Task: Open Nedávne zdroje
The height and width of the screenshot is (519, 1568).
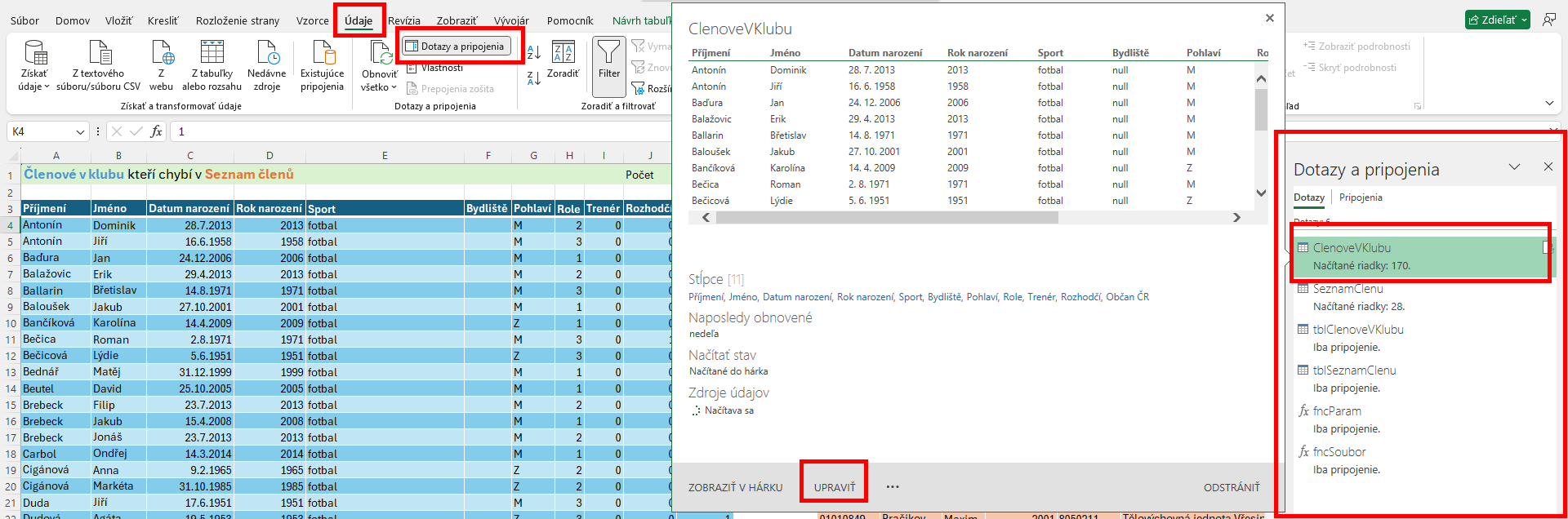Action: tap(267, 54)
